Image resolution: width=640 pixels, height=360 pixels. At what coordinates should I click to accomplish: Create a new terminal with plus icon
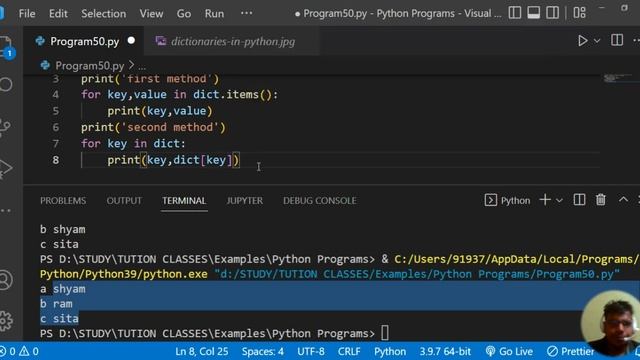545,200
